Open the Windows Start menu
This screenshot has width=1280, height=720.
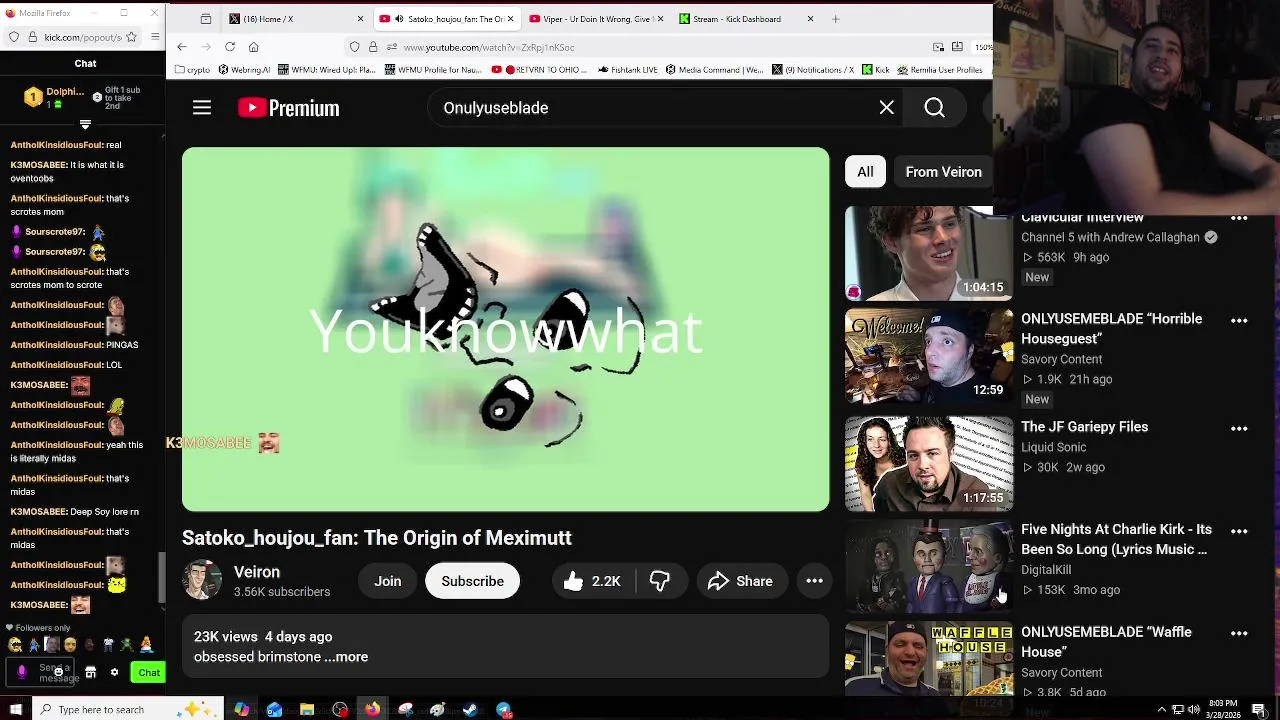coord(15,709)
